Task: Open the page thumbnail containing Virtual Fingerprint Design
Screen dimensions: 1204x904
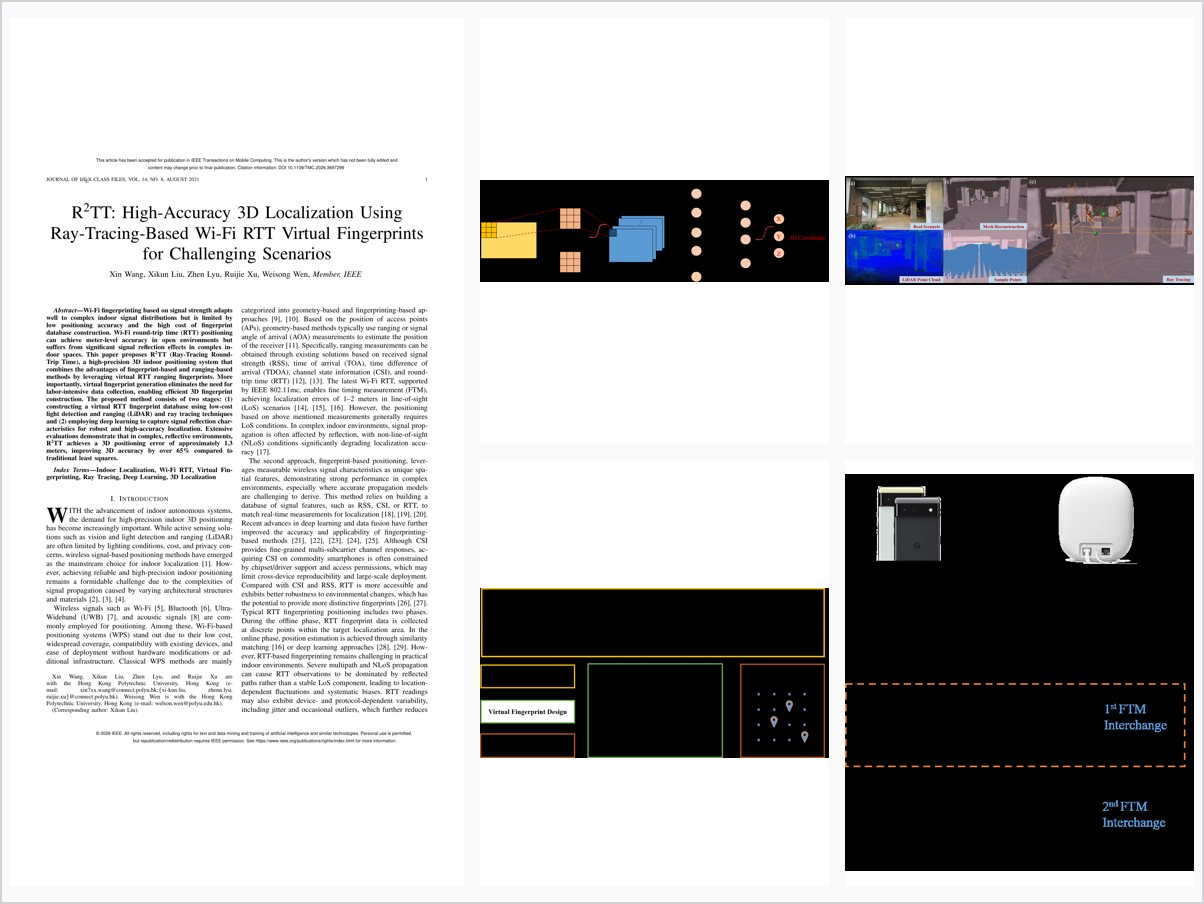Action: click(654, 672)
